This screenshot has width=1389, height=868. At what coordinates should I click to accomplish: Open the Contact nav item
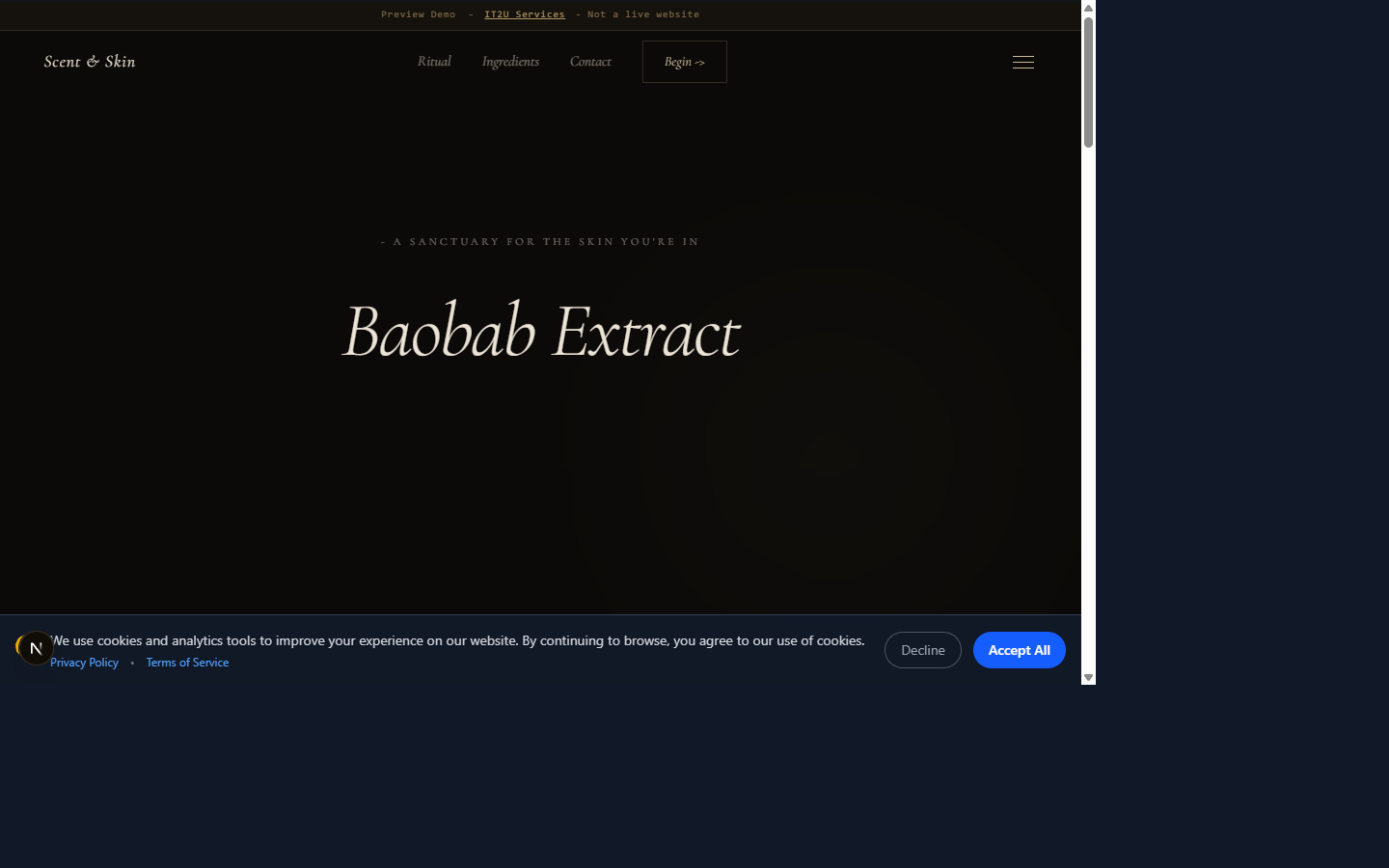[x=590, y=62]
